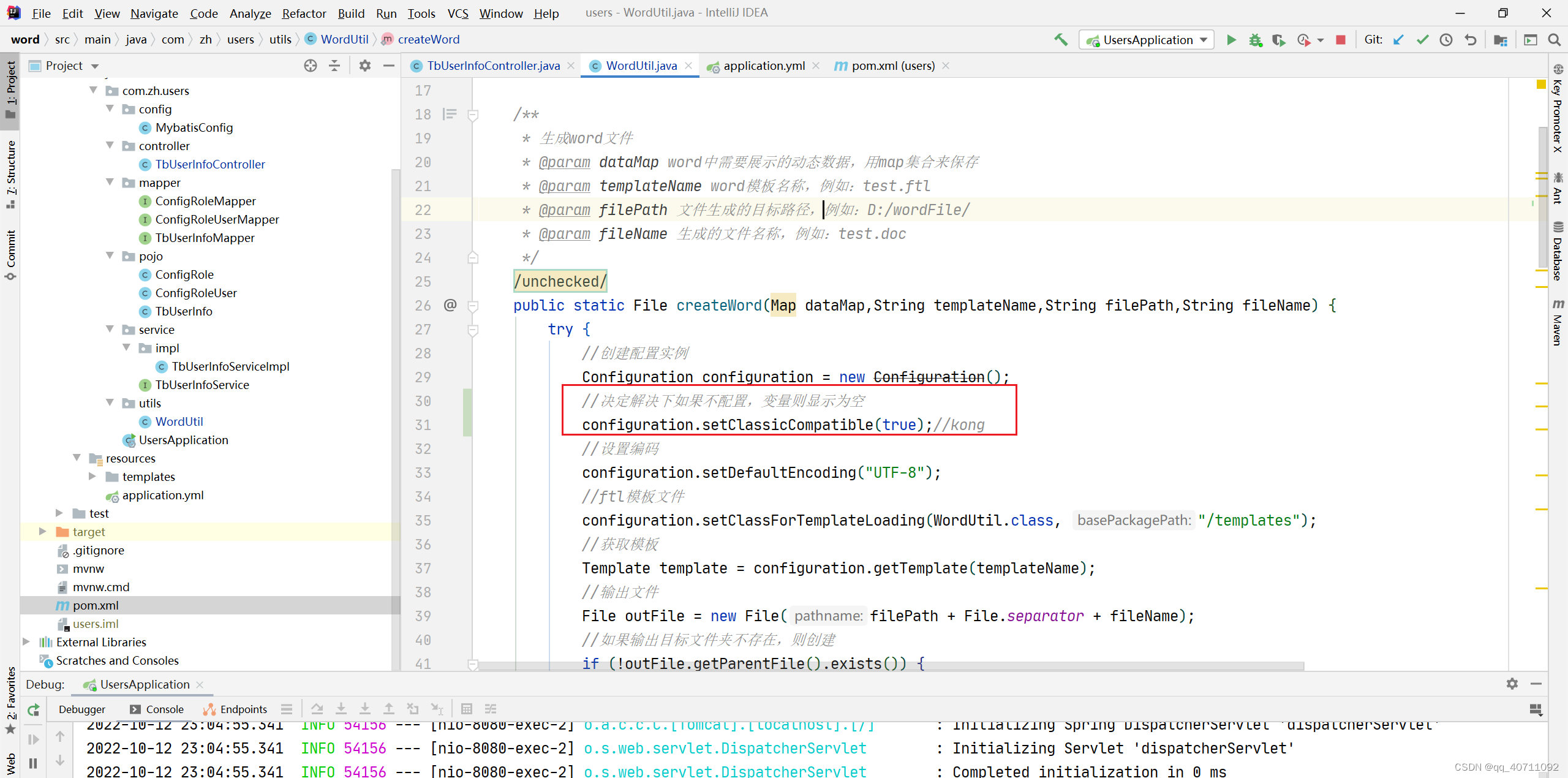The width and height of the screenshot is (1568, 778).
Task: Commit changes using the Git checkmark icon
Action: tap(1422, 39)
